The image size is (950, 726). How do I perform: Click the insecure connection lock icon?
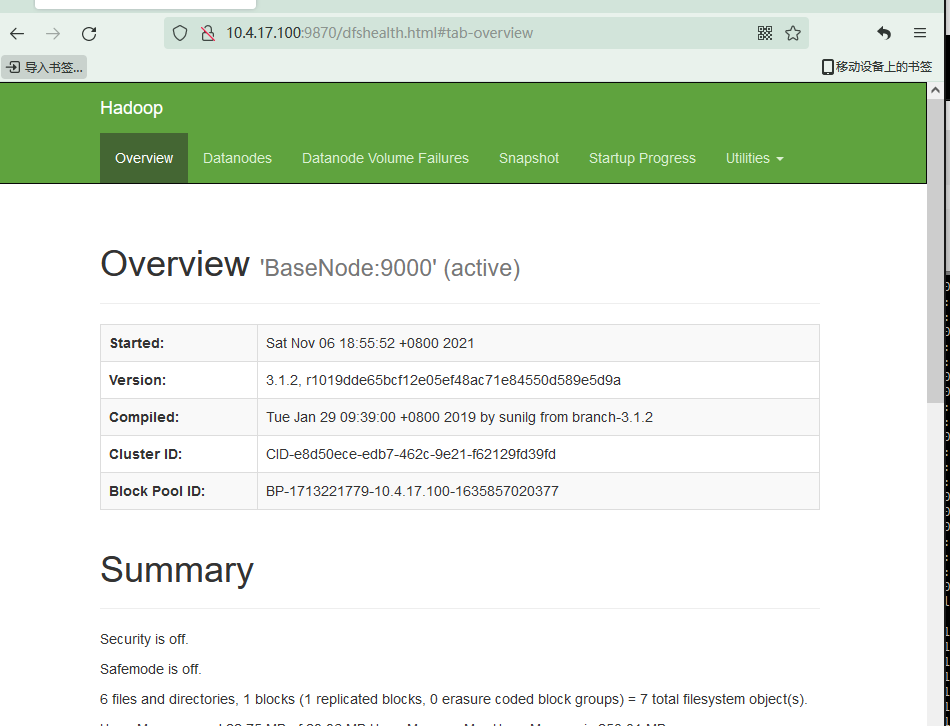point(208,33)
